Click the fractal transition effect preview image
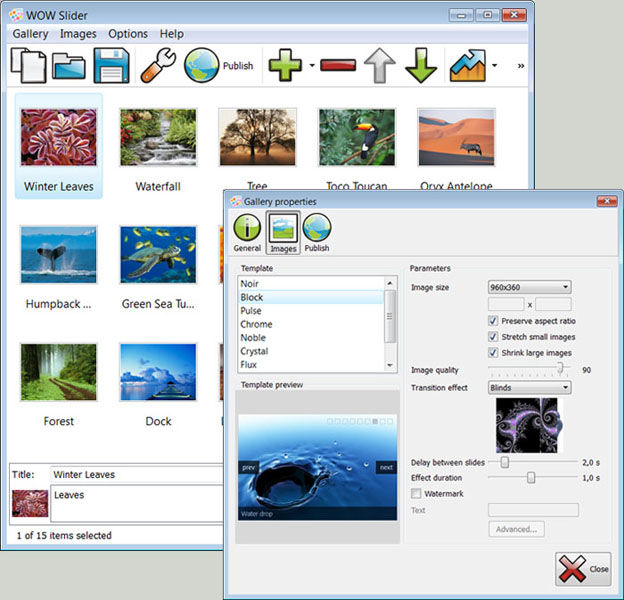Viewport: 624px width, 600px height. 529,425
